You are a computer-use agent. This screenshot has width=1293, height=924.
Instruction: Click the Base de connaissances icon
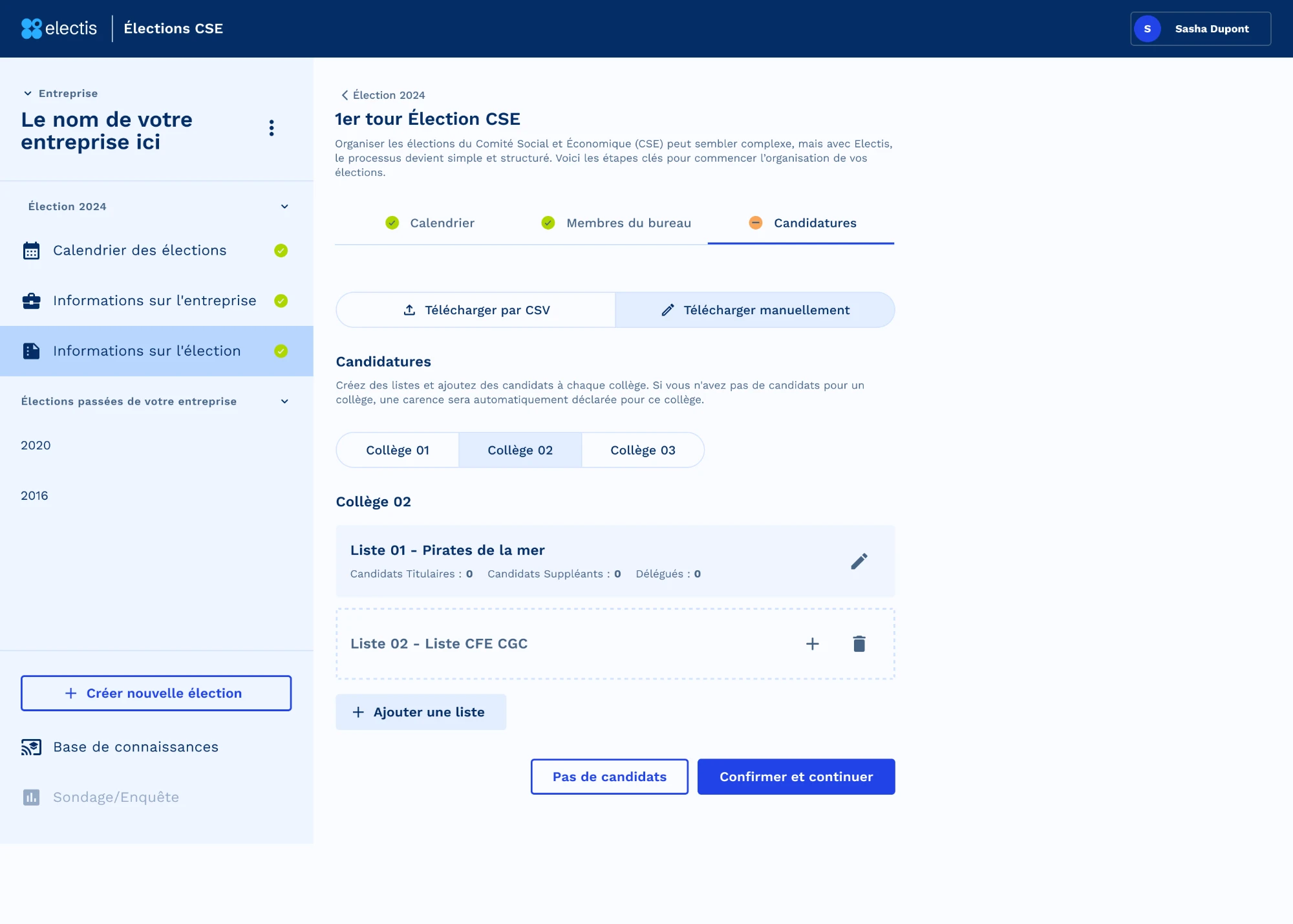pos(31,747)
